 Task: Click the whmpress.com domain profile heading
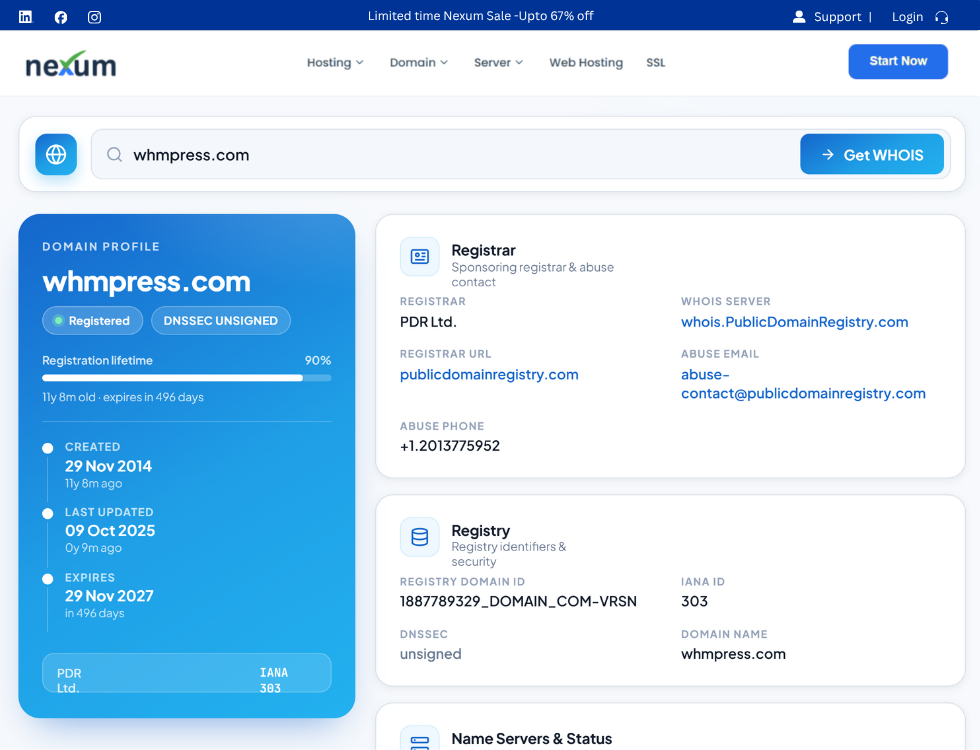point(146,282)
